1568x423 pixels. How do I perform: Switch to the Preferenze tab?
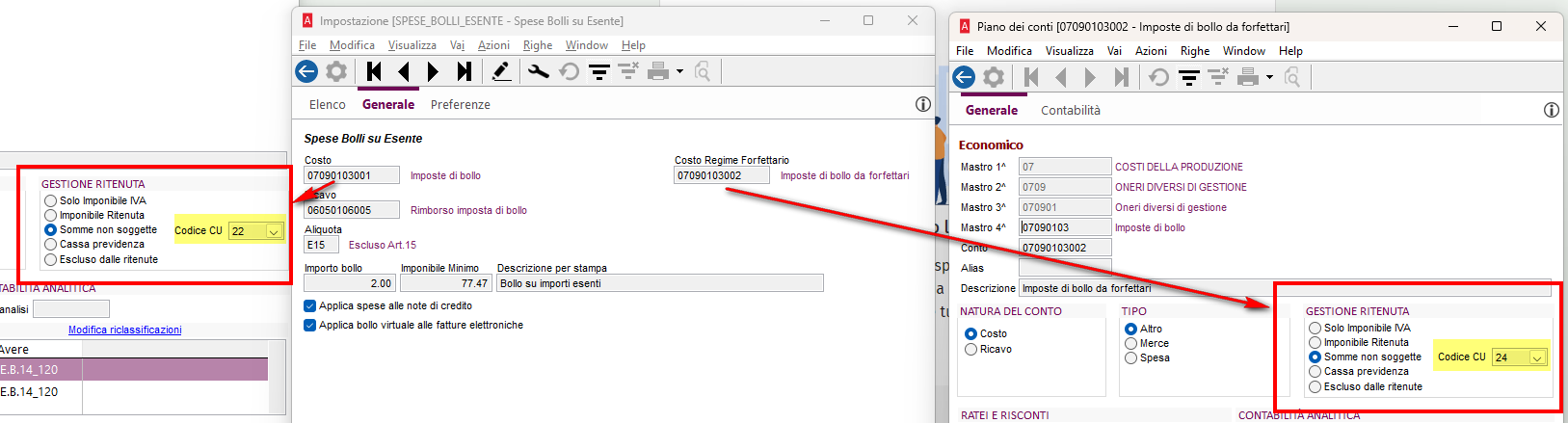pos(460,104)
